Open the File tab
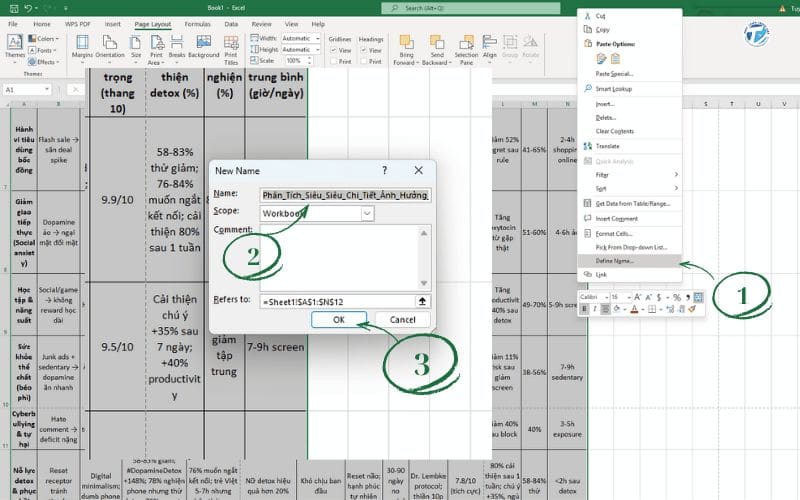This screenshot has height=500, width=800. click(13, 24)
